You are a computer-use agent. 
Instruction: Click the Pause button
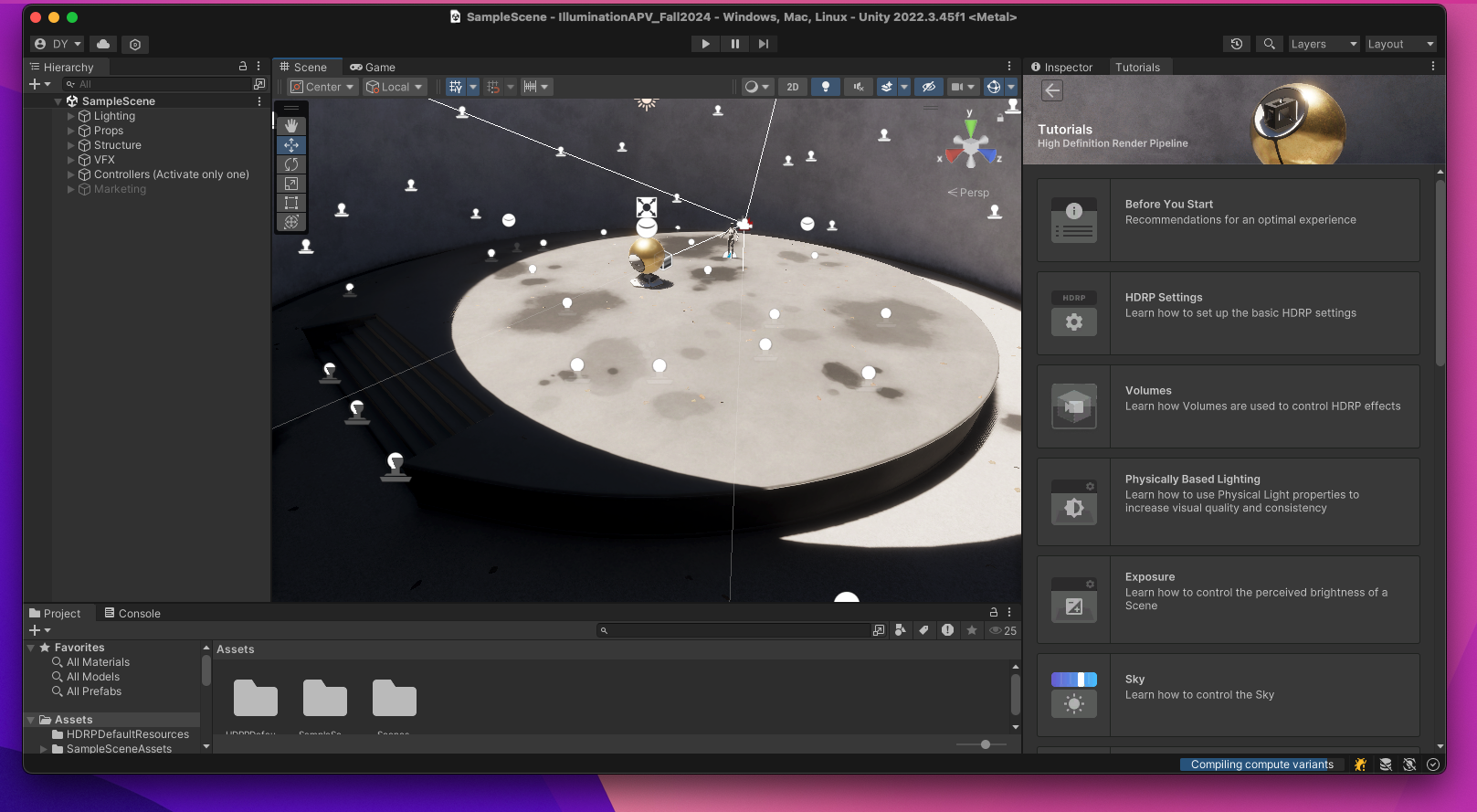(x=735, y=44)
